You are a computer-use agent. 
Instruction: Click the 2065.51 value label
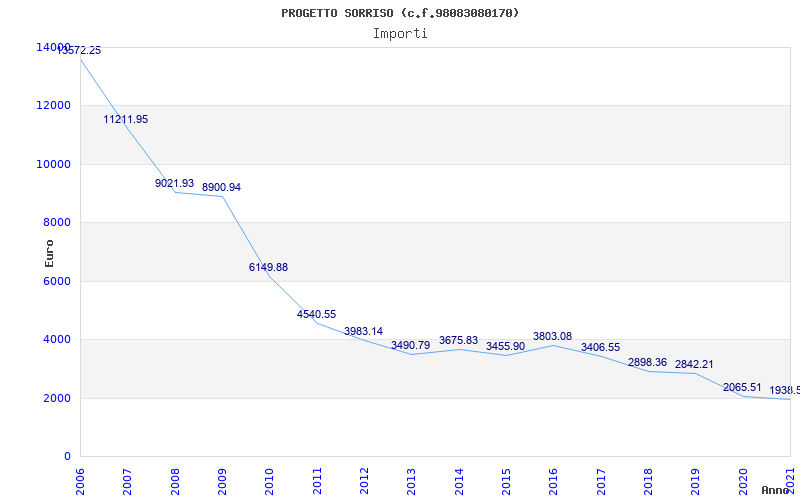point(742,387)
